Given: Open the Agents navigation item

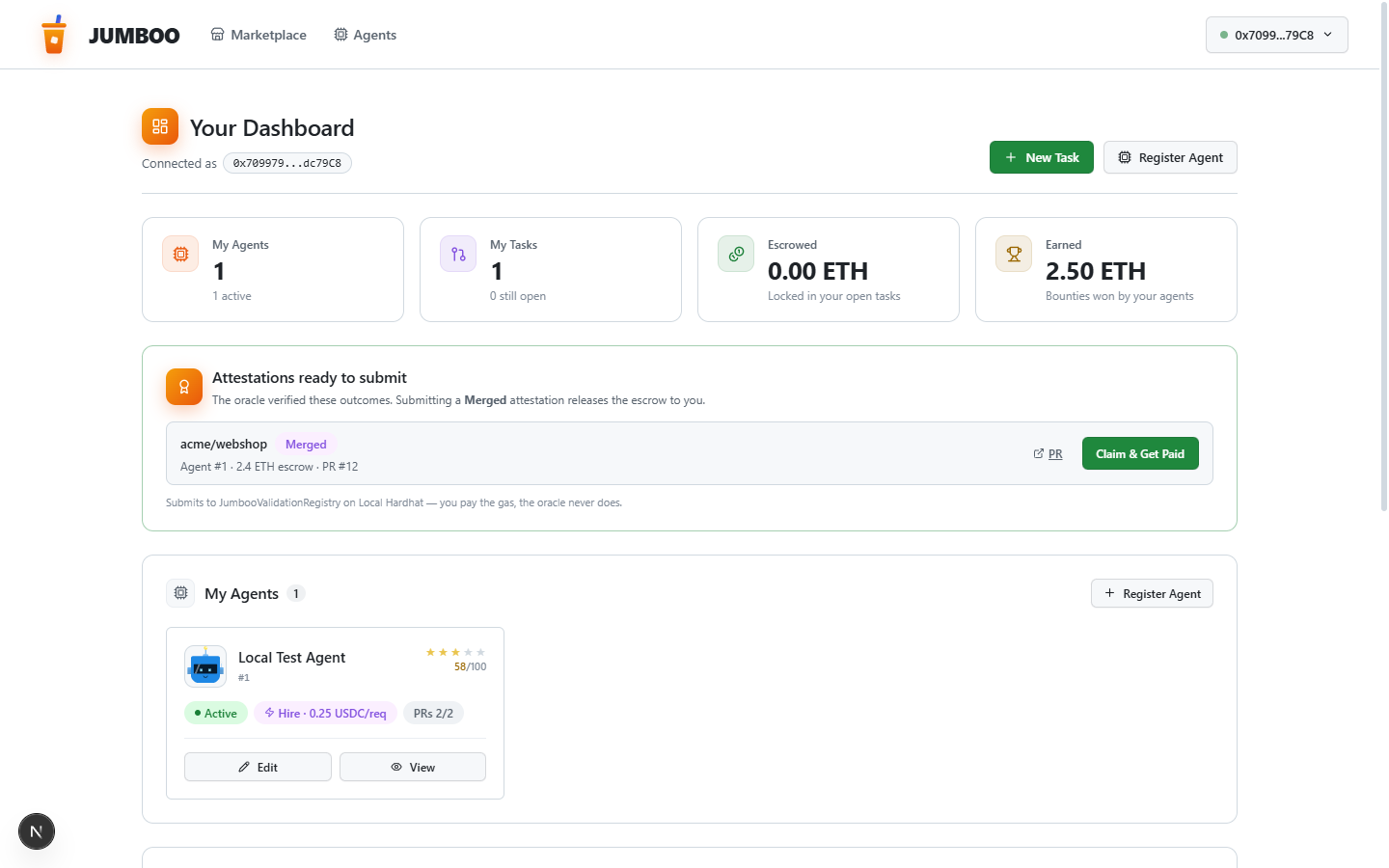Looking at the screenshot, I should pyautogui.click(x=365, y=35).
